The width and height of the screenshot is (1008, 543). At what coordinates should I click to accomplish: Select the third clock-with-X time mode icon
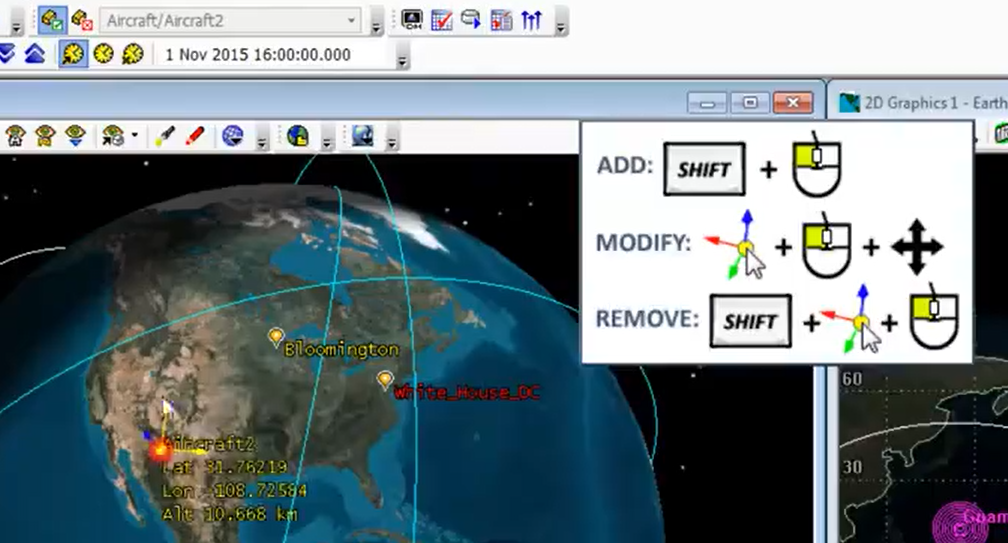(132, 53)
